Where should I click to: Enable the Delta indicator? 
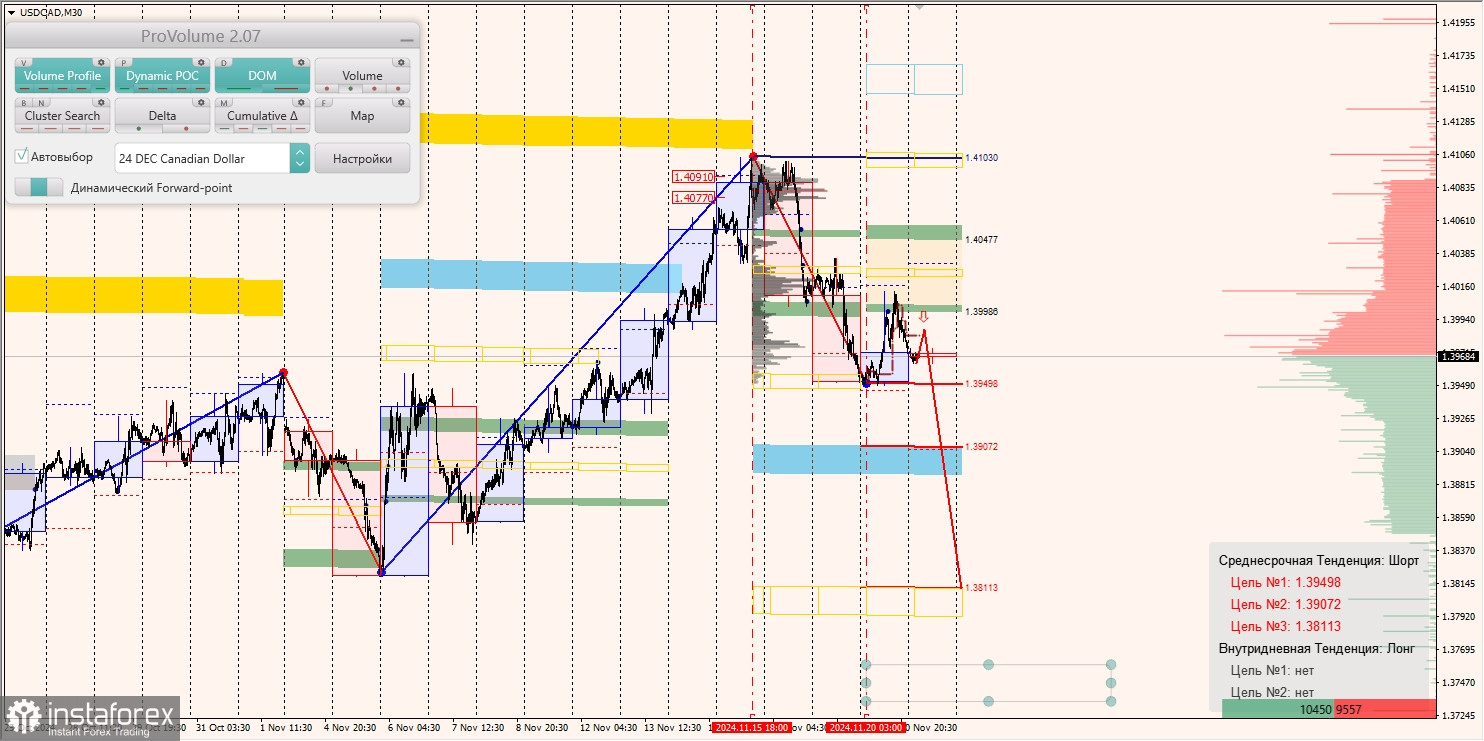pos(163,115)
